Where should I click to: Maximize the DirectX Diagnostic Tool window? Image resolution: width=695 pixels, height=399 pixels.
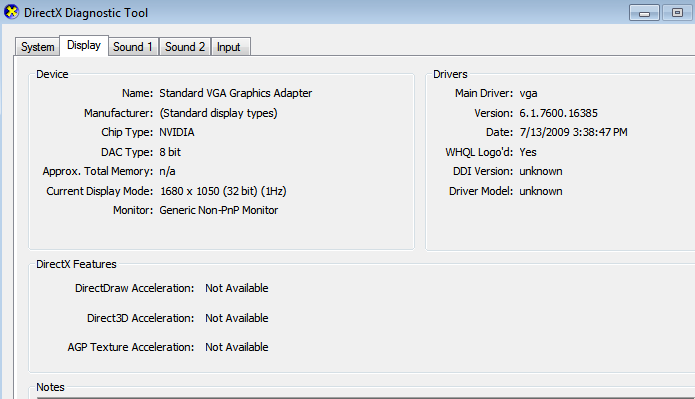(677, 13)
